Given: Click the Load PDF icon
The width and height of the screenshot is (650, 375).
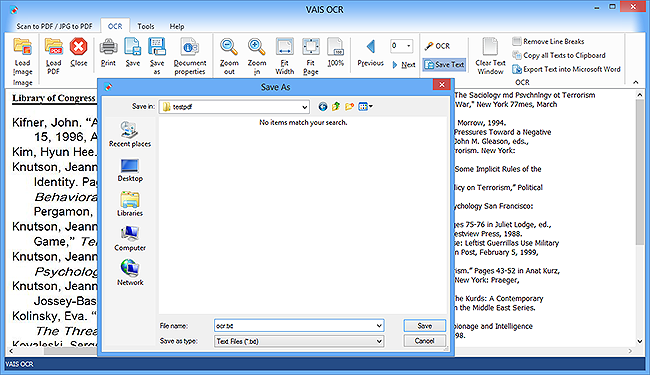Looking at the screenshot, I should point(53,47).
